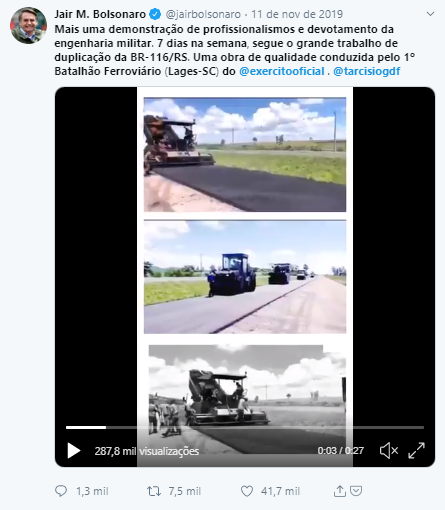Open the tweet date 11 de nov de 2019
Viewport: 445px width, 510px height.
(297, 14)
